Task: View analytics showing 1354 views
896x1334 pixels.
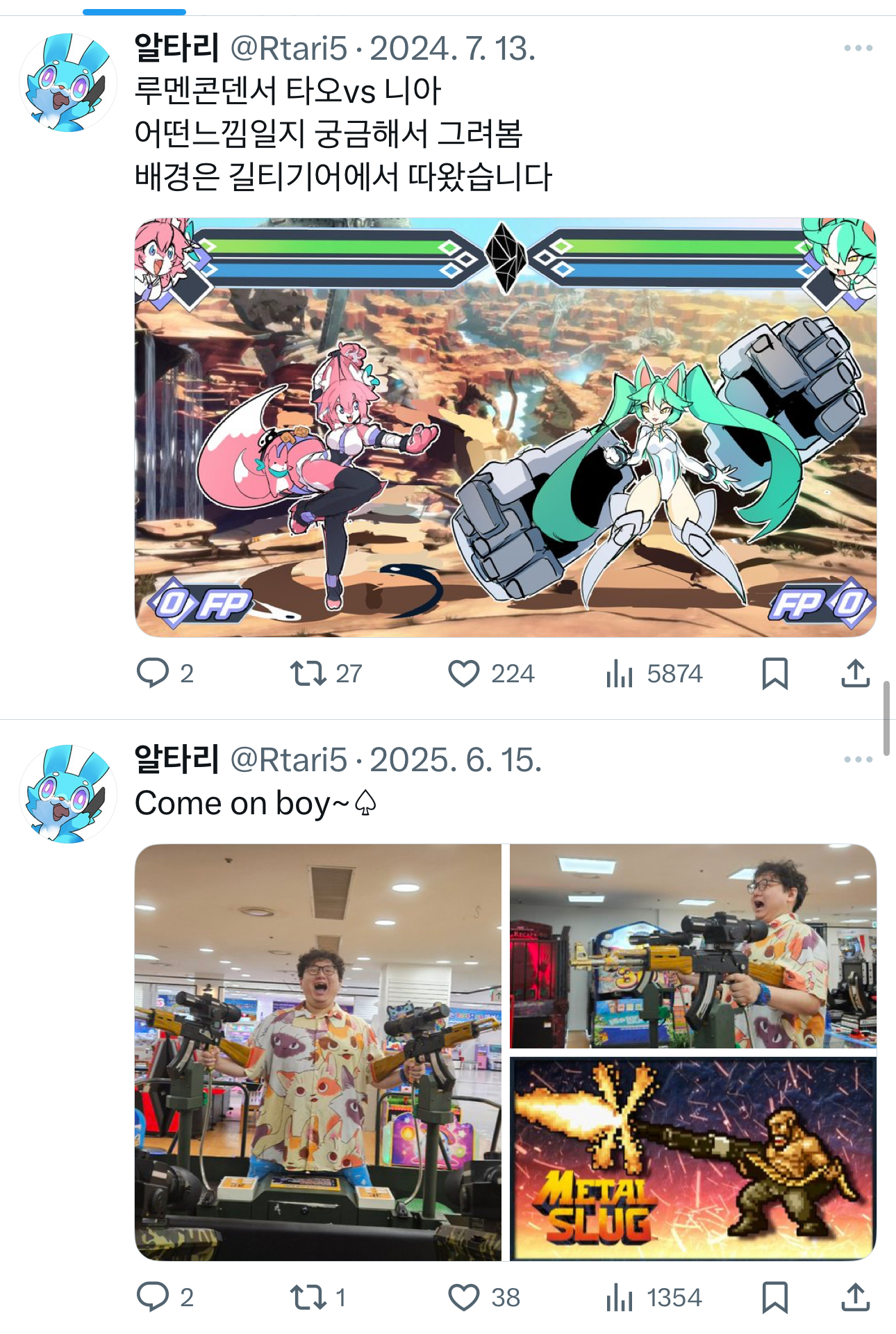Action: (x=654, y=1297)
